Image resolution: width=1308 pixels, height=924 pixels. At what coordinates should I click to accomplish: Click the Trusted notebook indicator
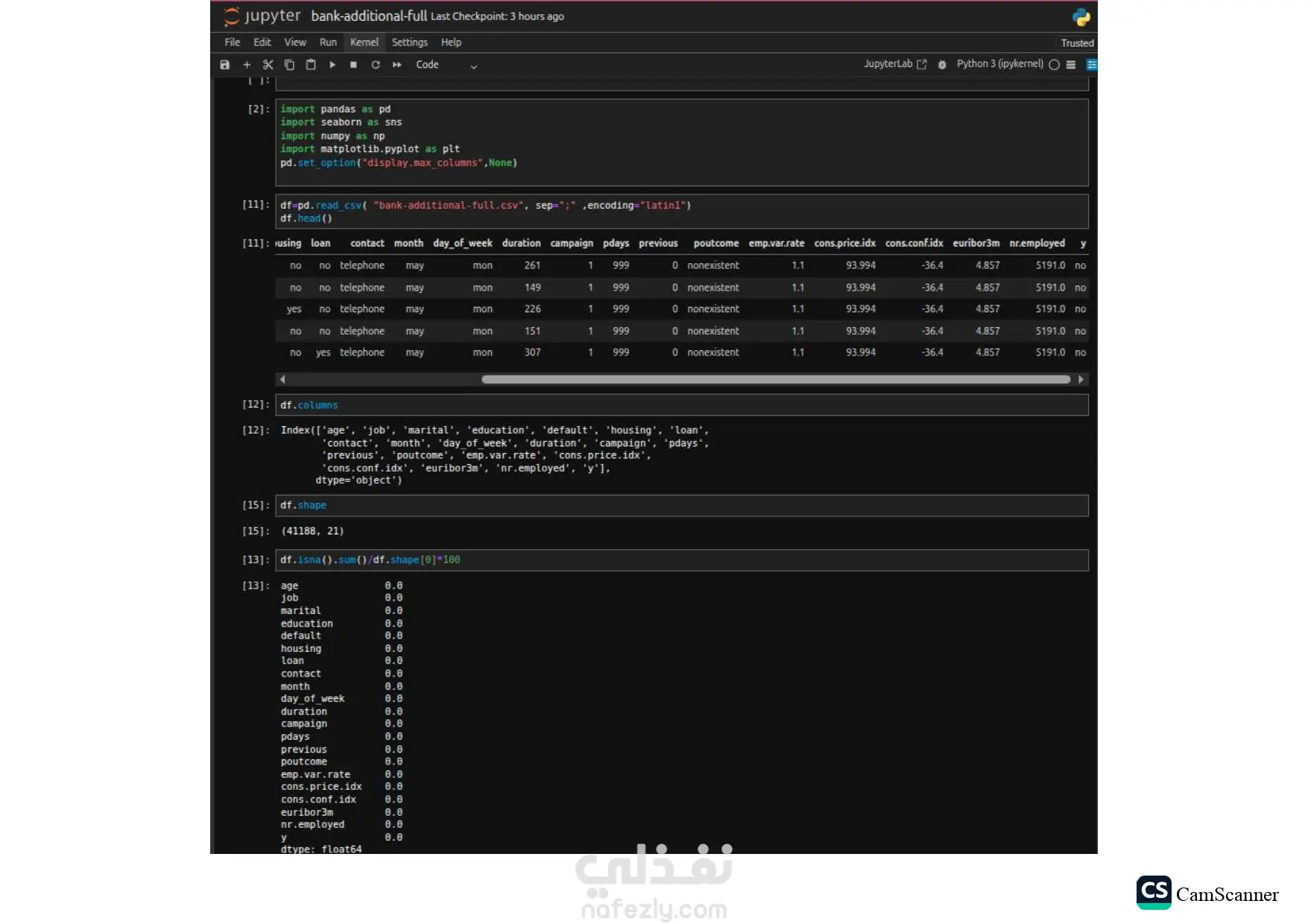tap(1077, 43)
